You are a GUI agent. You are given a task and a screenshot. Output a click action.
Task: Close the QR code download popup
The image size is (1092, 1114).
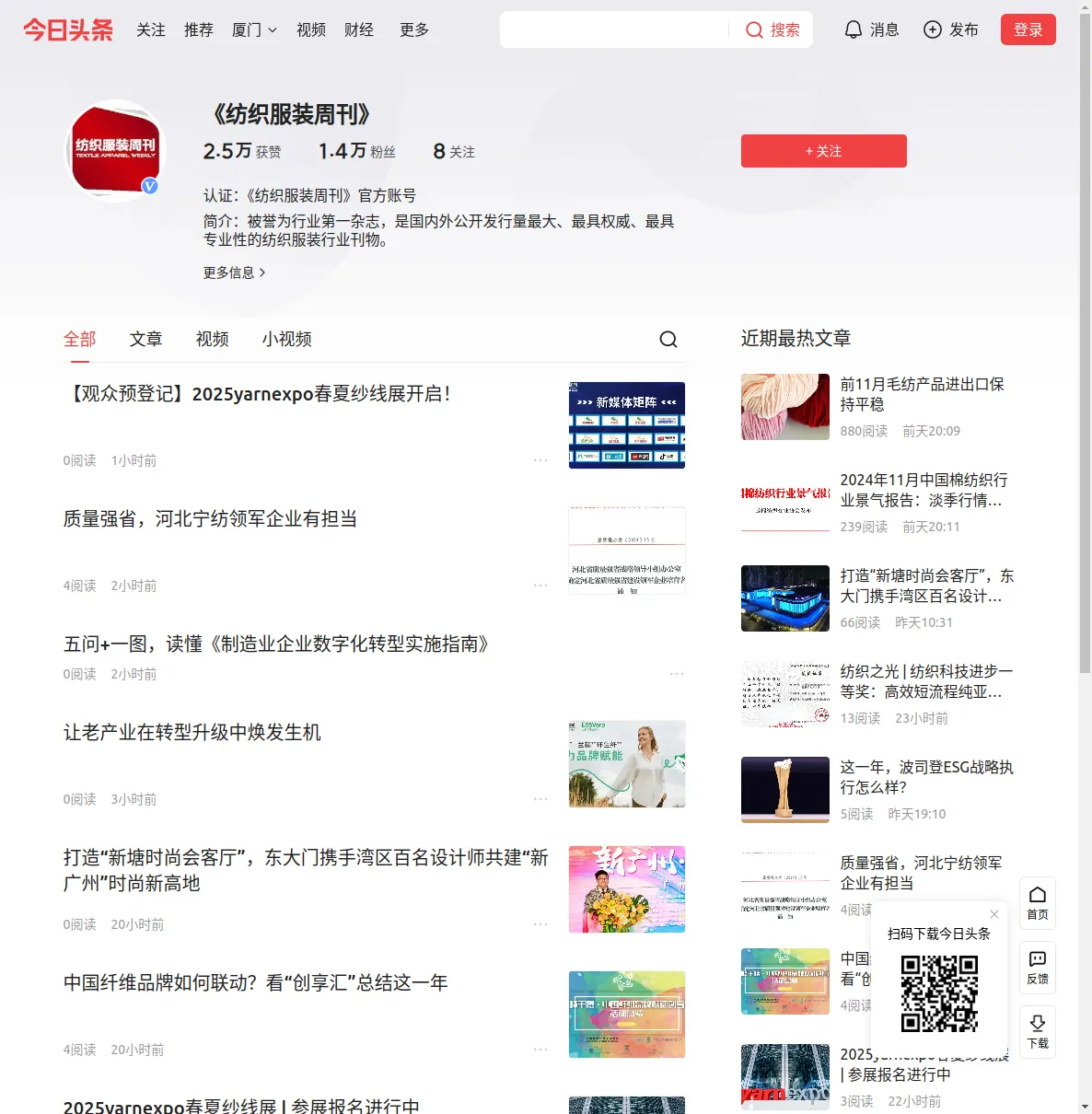(994, 914)
